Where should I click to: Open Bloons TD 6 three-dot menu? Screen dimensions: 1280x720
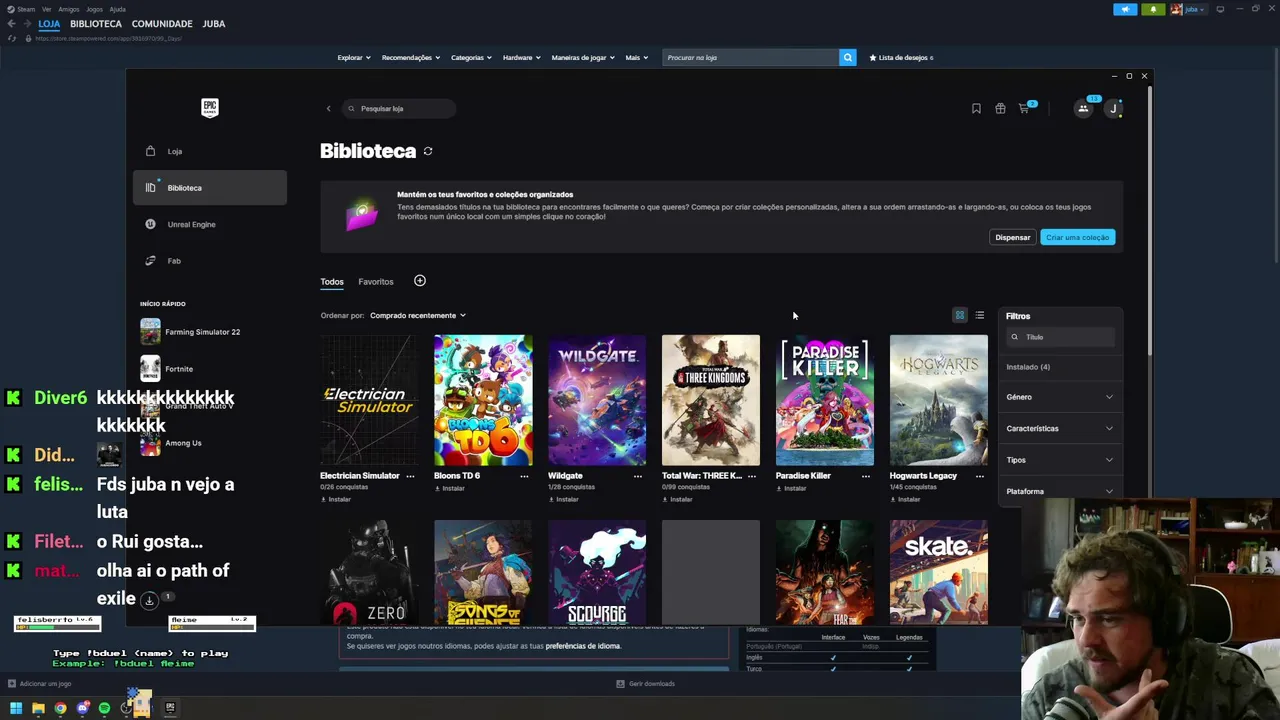click(x=524, y=476)
